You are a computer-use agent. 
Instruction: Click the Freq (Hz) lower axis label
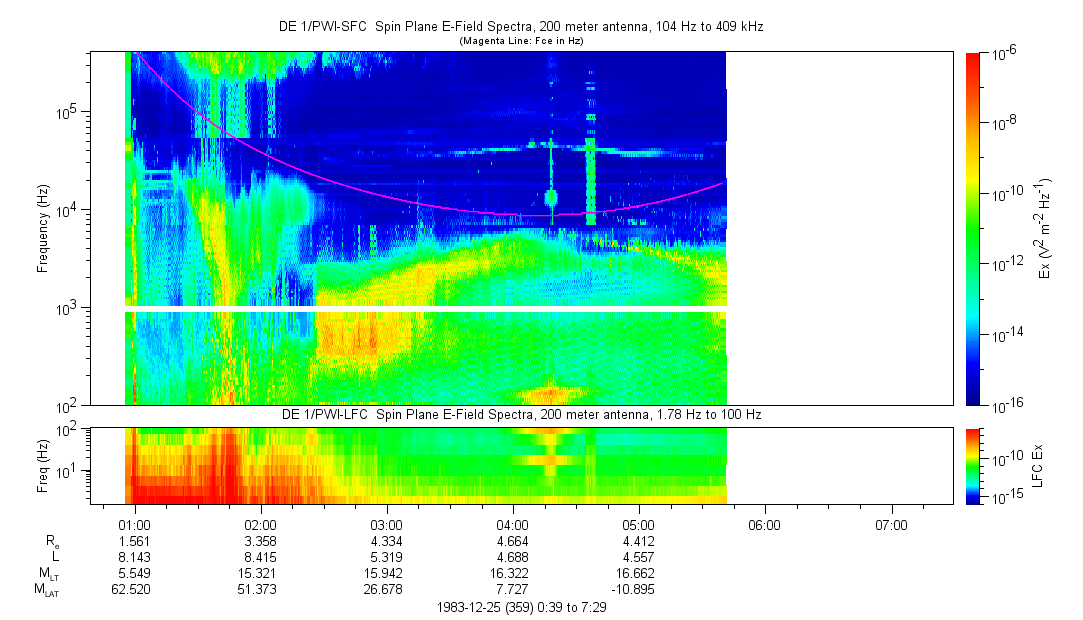[44, 465]
